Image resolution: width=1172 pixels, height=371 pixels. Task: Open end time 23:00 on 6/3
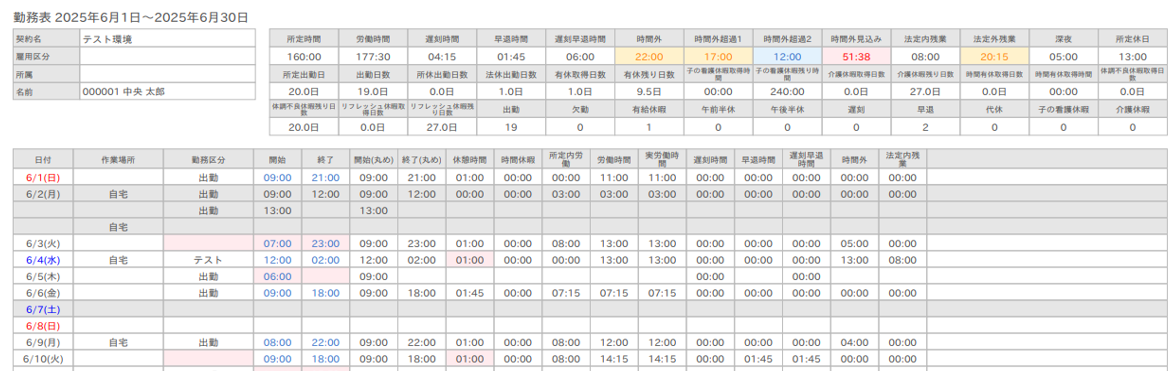326,243
